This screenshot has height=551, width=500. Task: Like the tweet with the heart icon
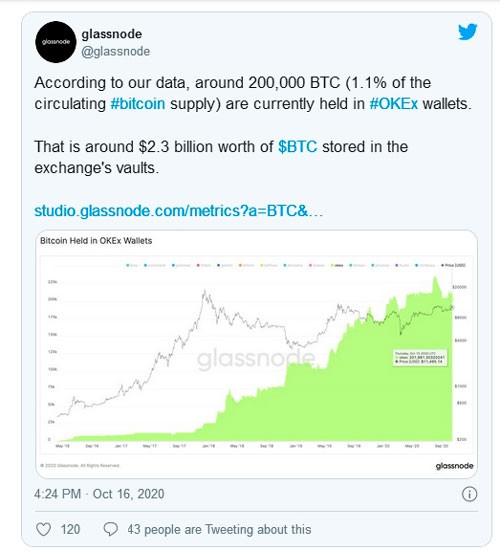pos(44,529)
